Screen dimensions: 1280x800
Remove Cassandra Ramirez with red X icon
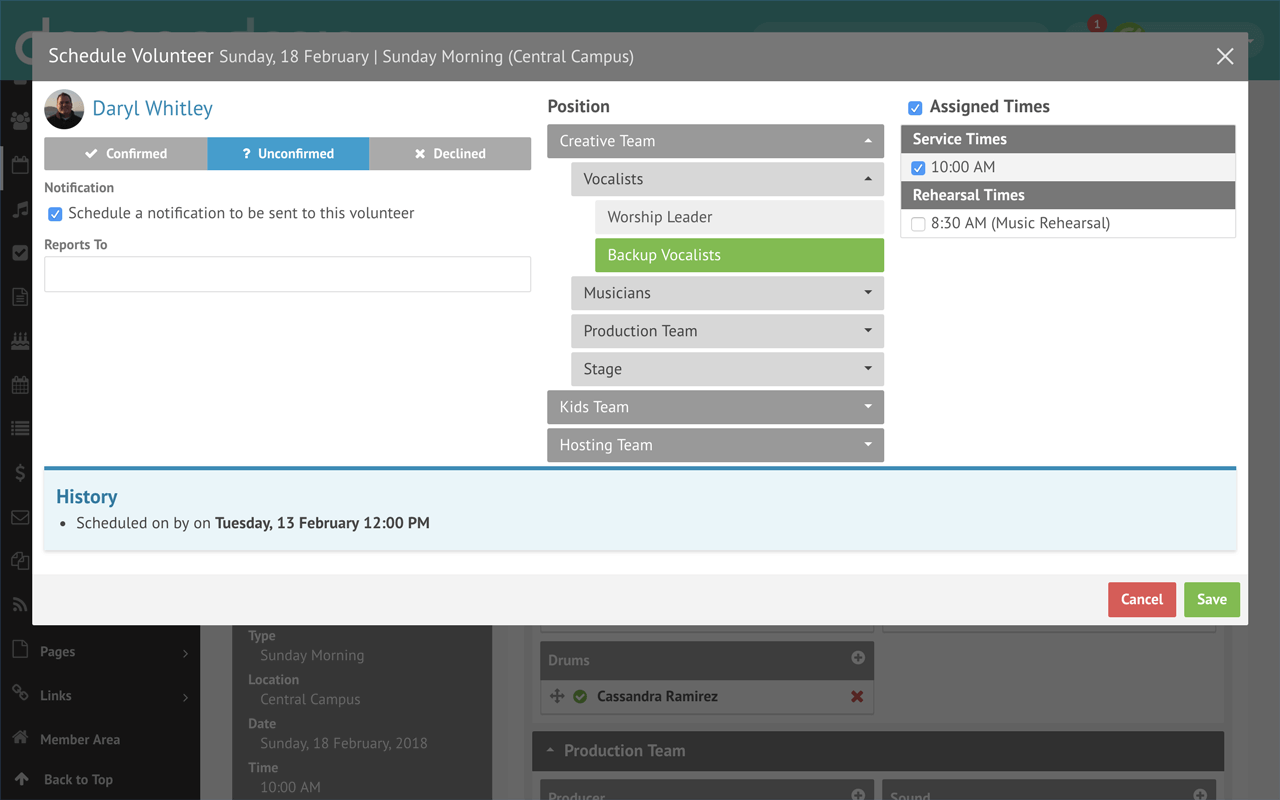pos(857,697)
